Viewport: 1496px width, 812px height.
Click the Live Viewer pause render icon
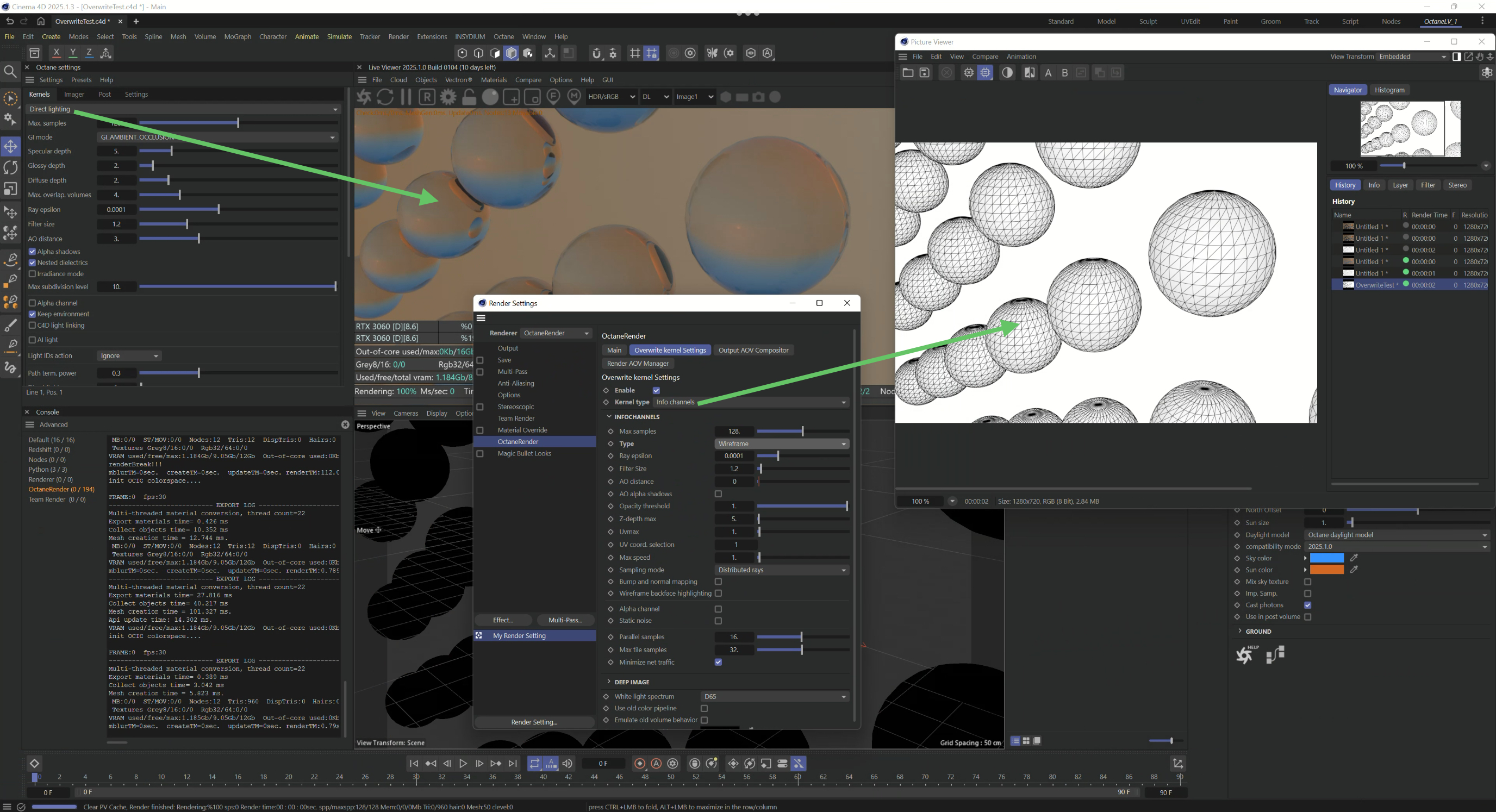coord(406,97)
